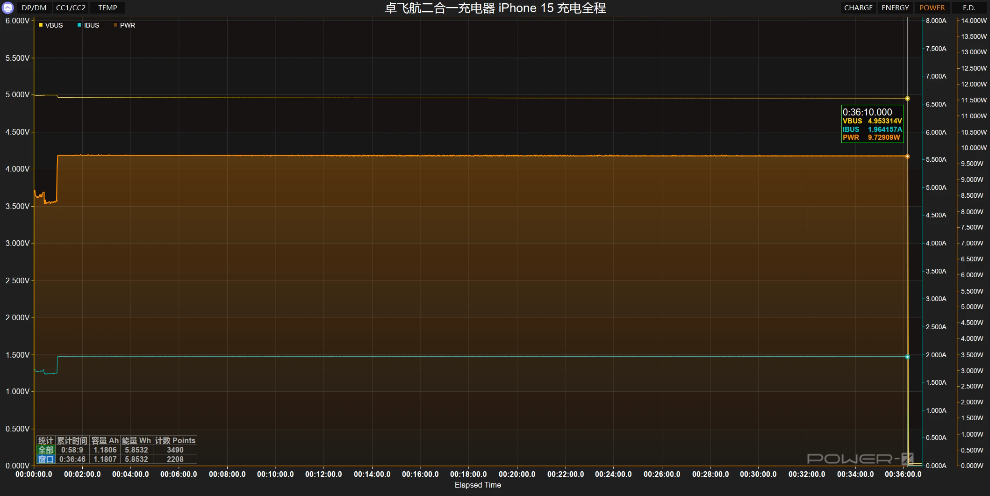Select the green 全部 statistics row label
This screenshot has height=496, width=990.
pyautogui.click(x=45, y=450)
